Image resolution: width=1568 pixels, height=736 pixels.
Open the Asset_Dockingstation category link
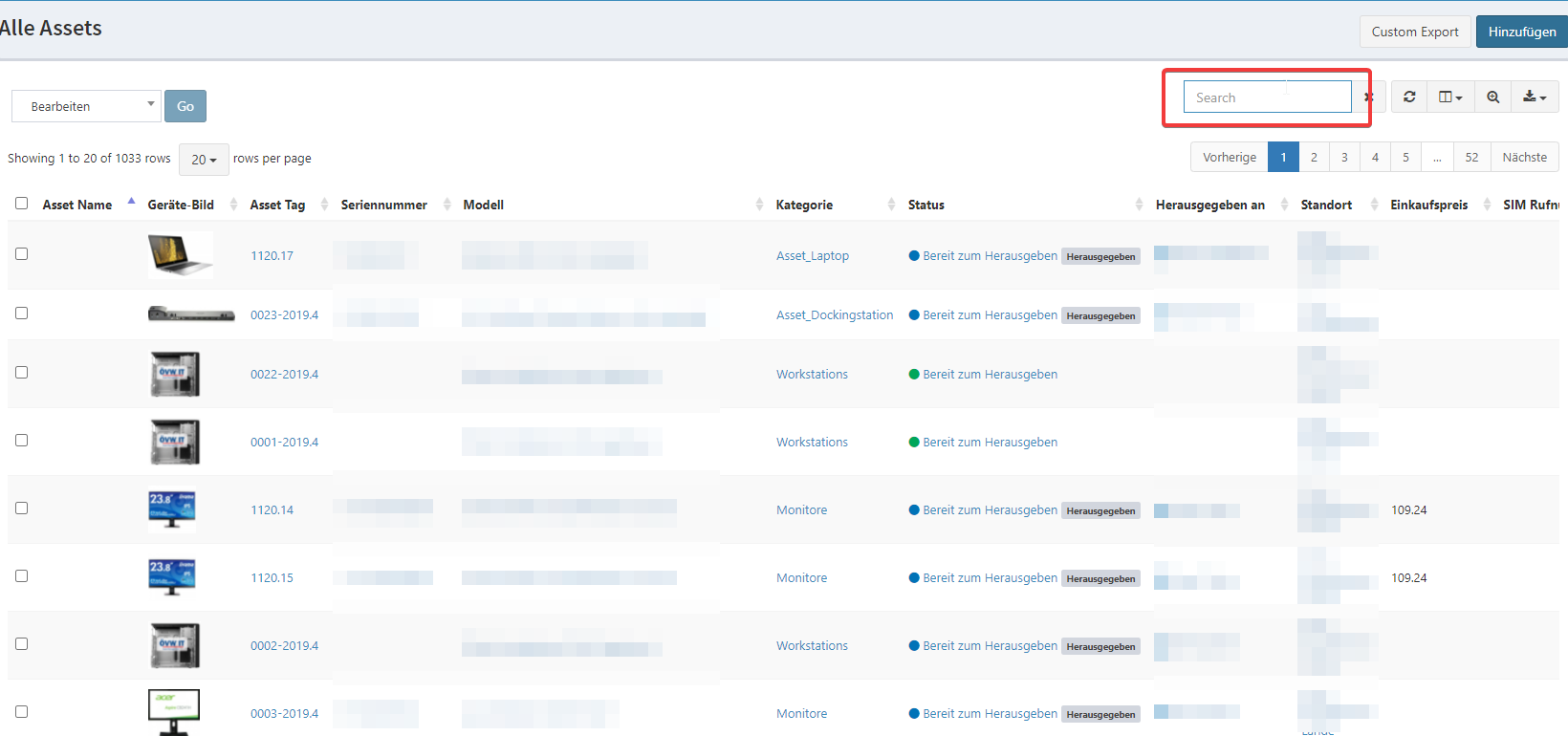835,315
